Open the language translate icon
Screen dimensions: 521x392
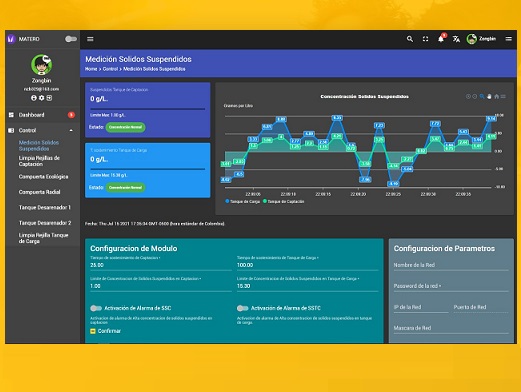pos(456,39)
